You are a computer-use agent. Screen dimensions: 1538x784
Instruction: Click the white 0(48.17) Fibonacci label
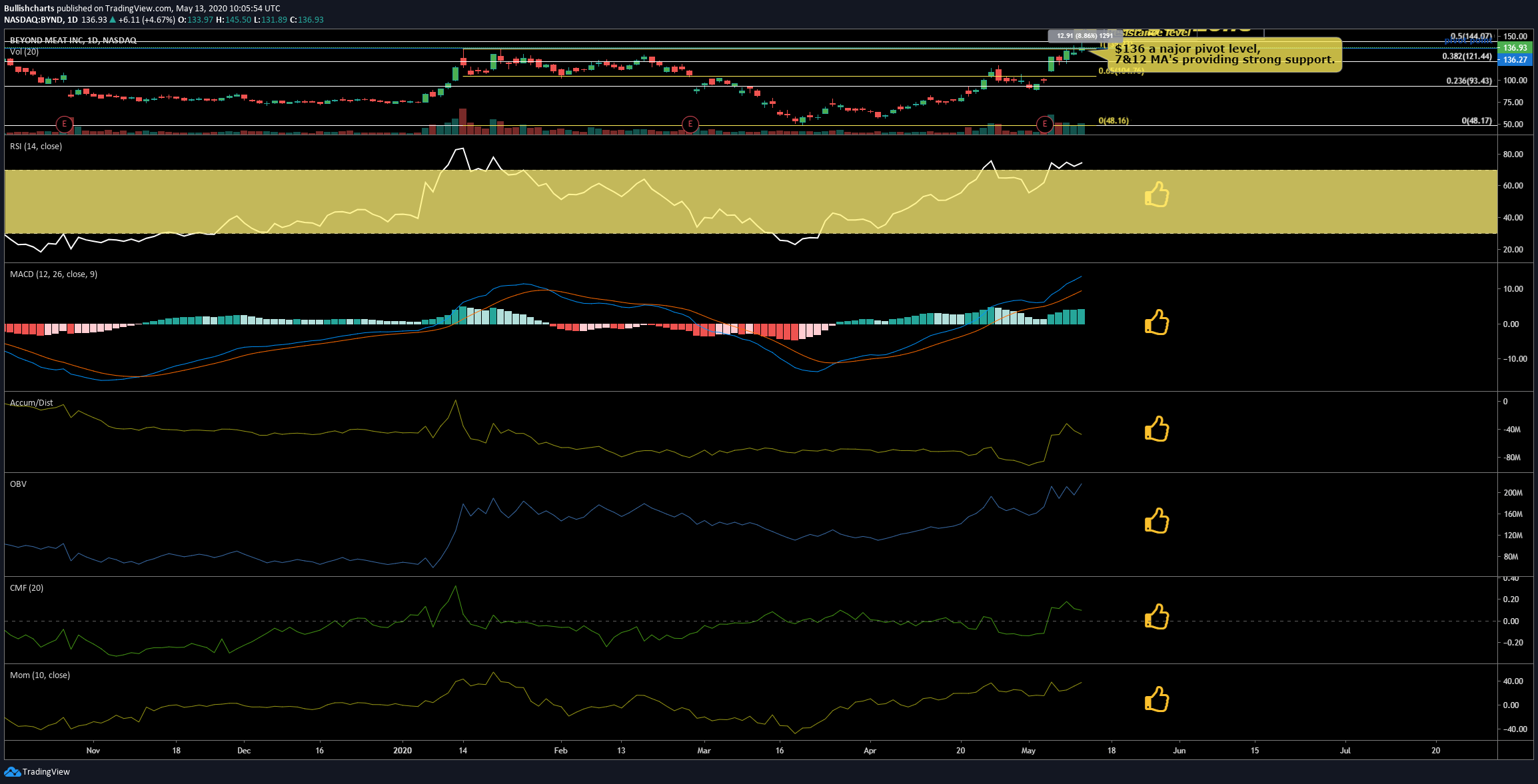tap(1477, 121)
